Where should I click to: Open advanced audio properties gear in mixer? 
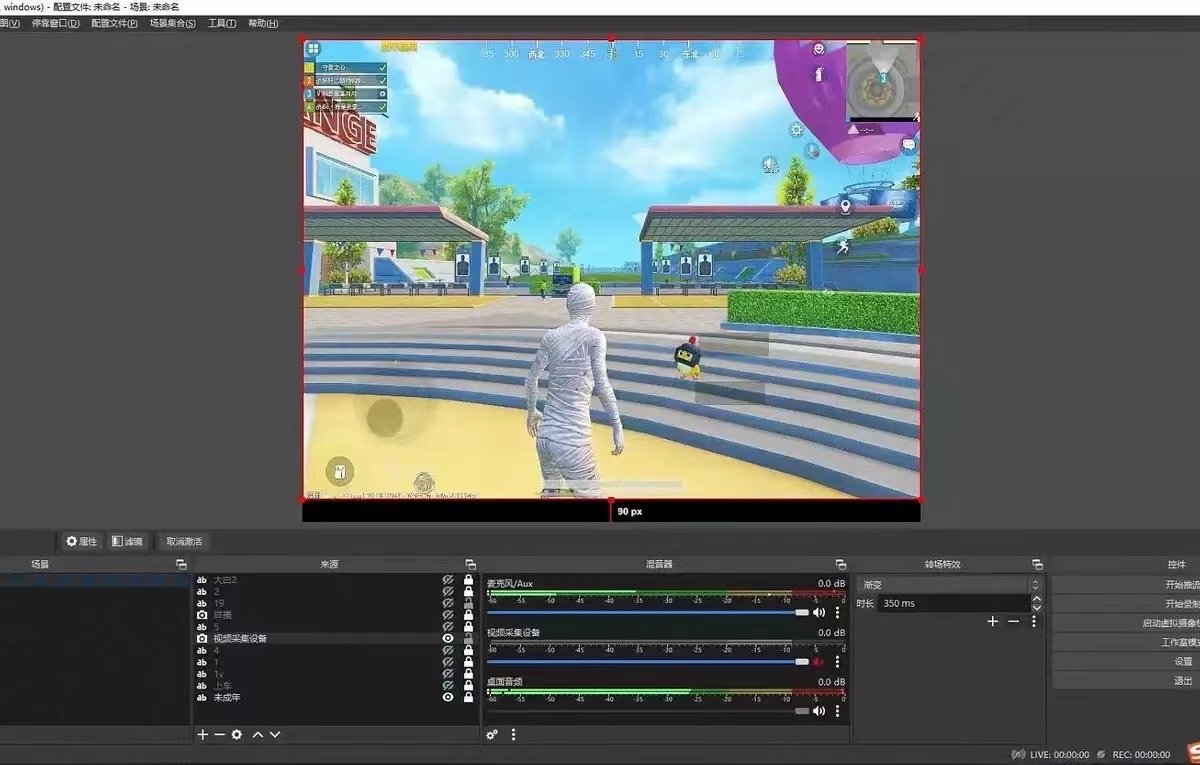492,734
